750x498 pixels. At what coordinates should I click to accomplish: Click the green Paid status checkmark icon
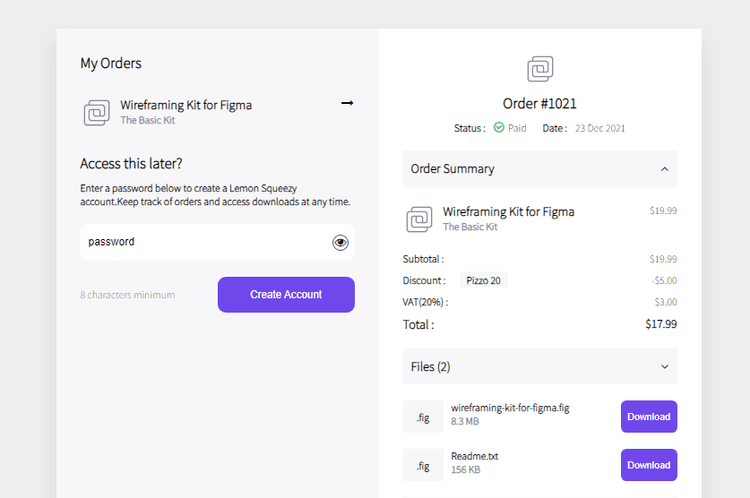(499, 128)
